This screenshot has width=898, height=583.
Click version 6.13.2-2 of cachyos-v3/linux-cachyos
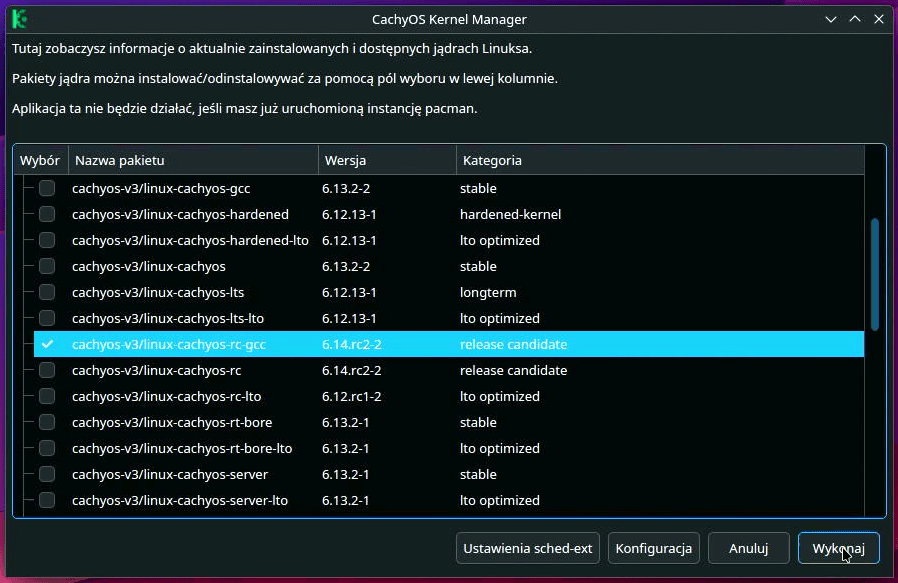point(346,266)
